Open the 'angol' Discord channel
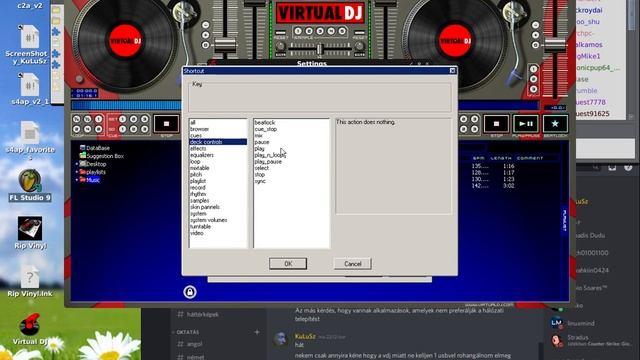The width and height of the screenshot is (640, 360). [x=190, y=344]
